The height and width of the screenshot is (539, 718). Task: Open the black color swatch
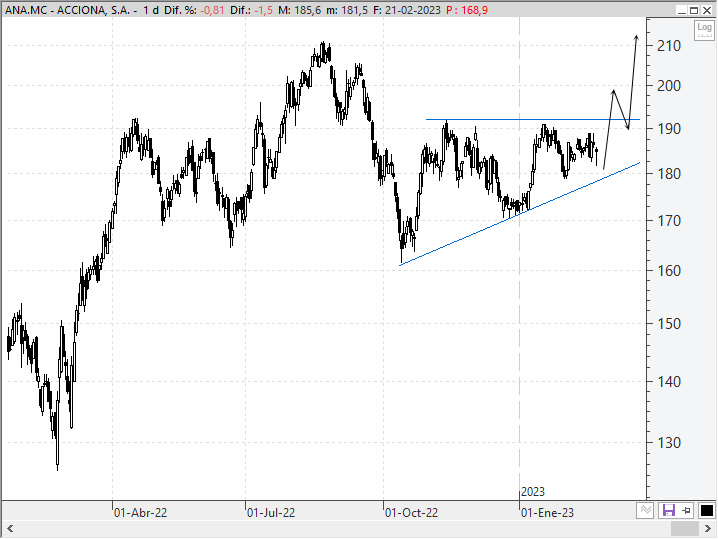click(x=707, y=510)
